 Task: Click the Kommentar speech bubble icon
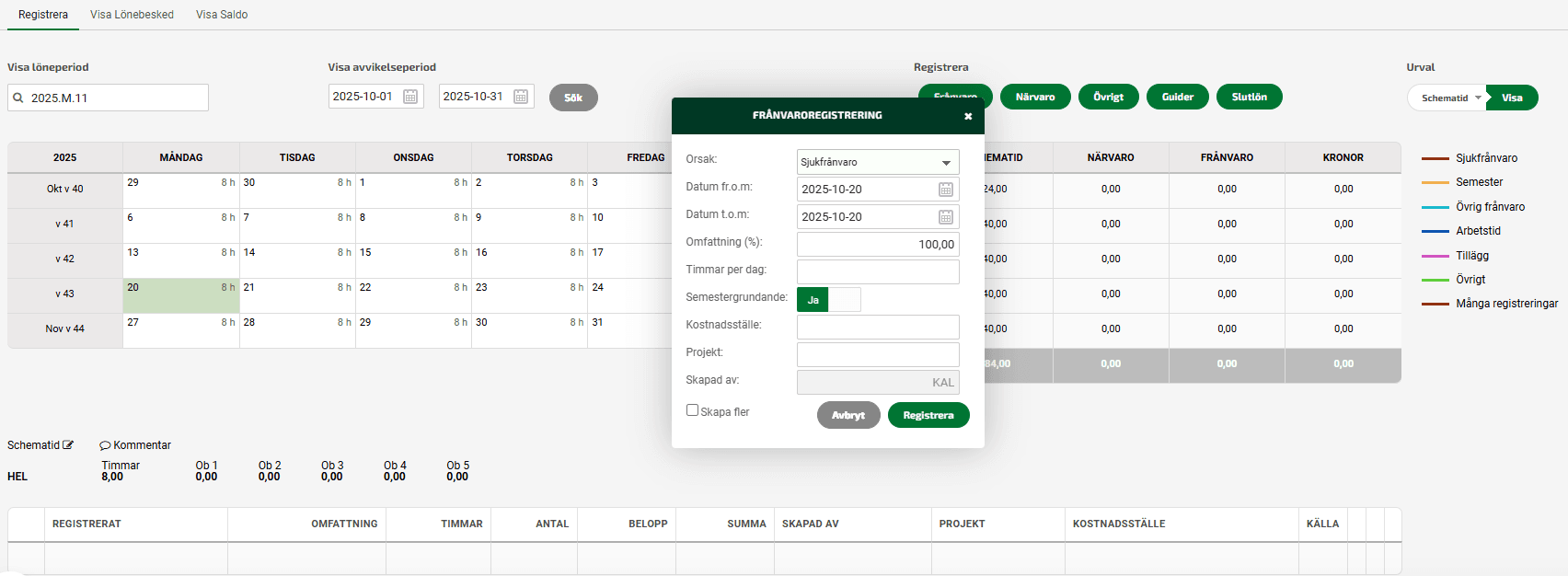105,445
